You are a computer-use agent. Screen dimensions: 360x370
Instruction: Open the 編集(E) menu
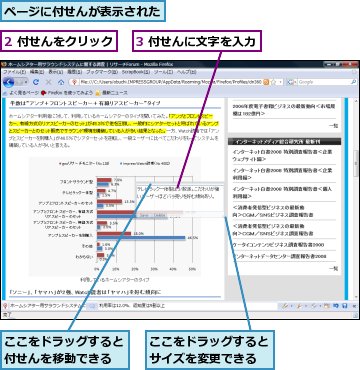tap(37, 72)
